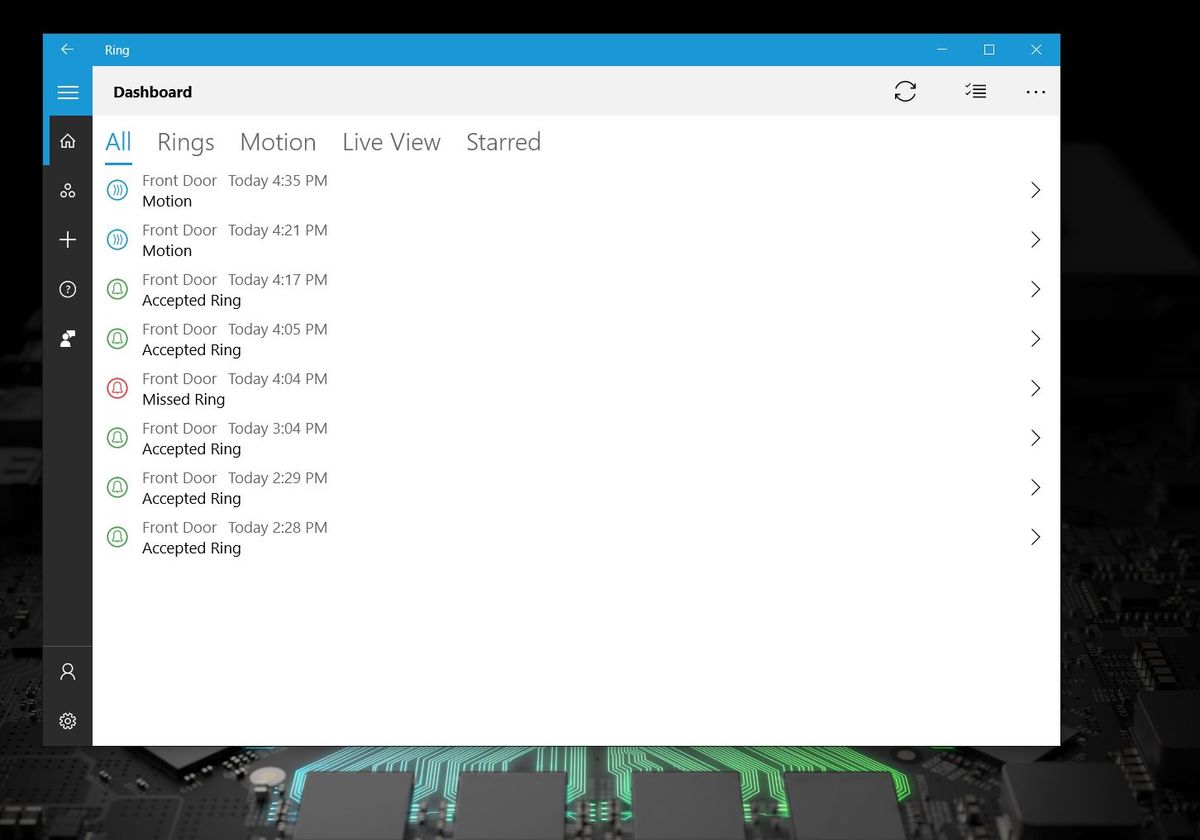Minimize the Ring window
1200x840 pixels.
pyautogui.click(x=942, y=49)
